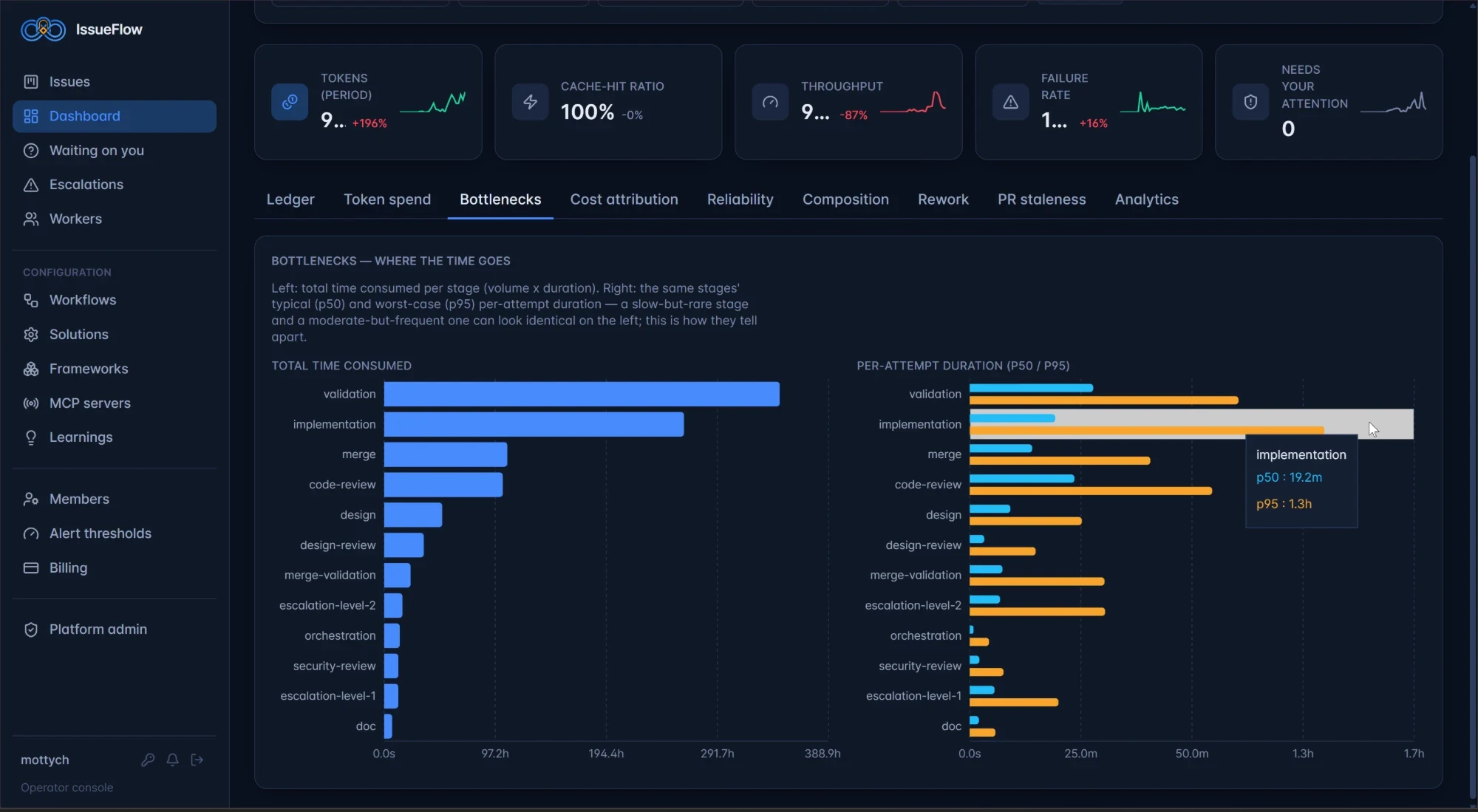Screen dimensions: 1478x812
Task: Click the Tokens card link icon
Action: [x=290, y=102]
